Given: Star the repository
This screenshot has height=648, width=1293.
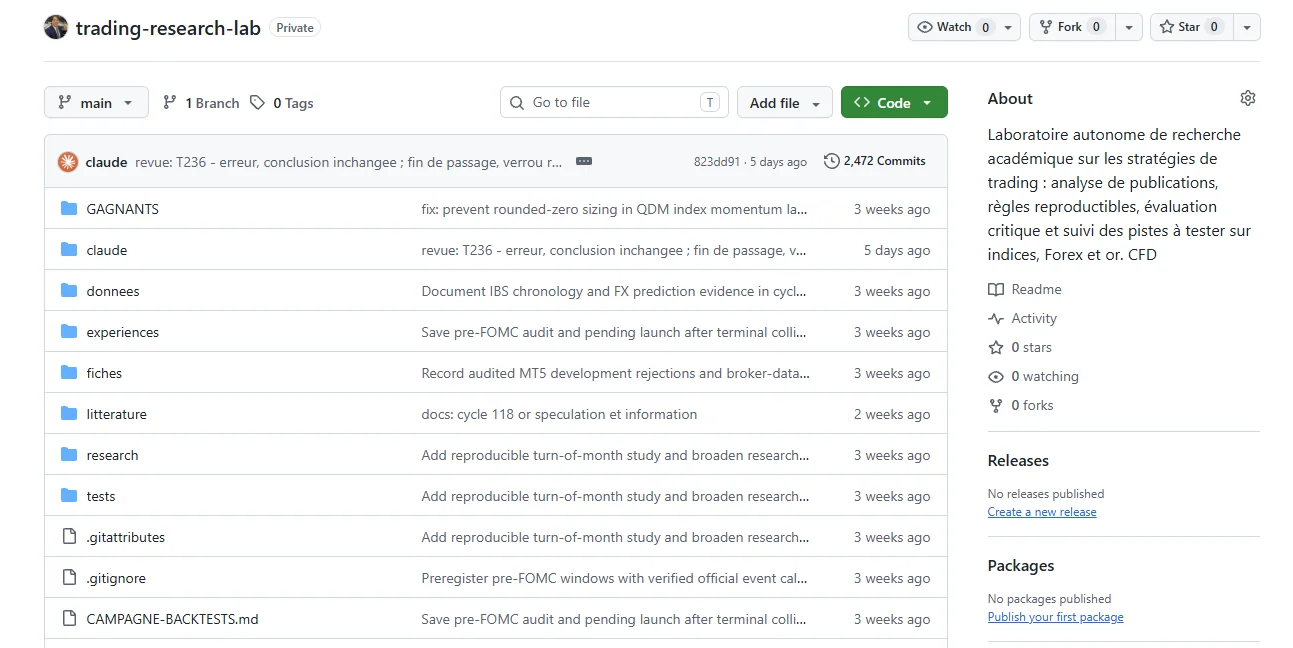Looking at the screenshot, I should (1192, 27).
